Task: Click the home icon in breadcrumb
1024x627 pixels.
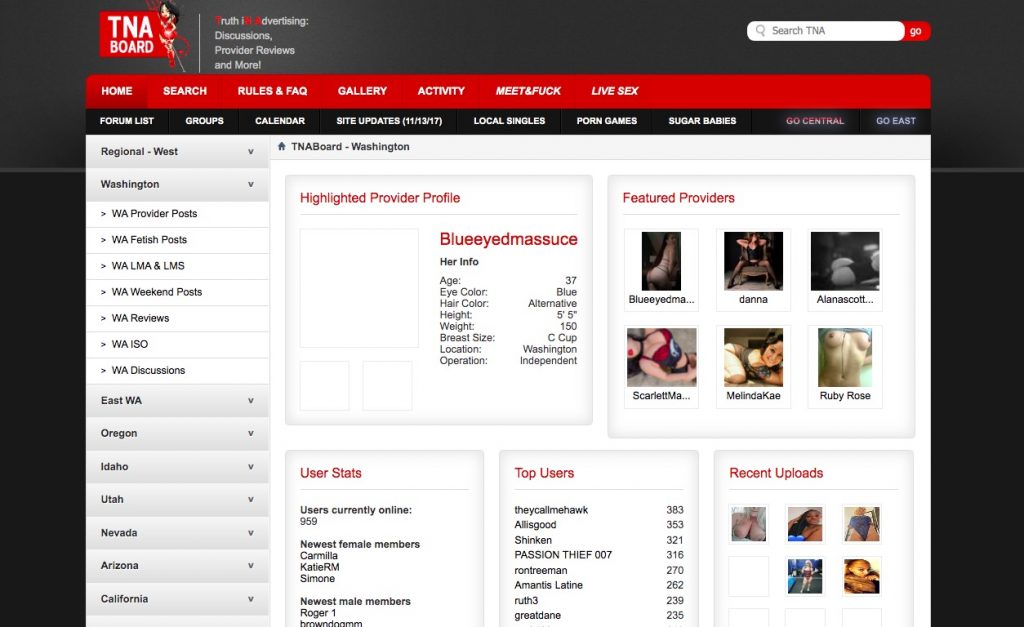Action: tap(281, 146)
